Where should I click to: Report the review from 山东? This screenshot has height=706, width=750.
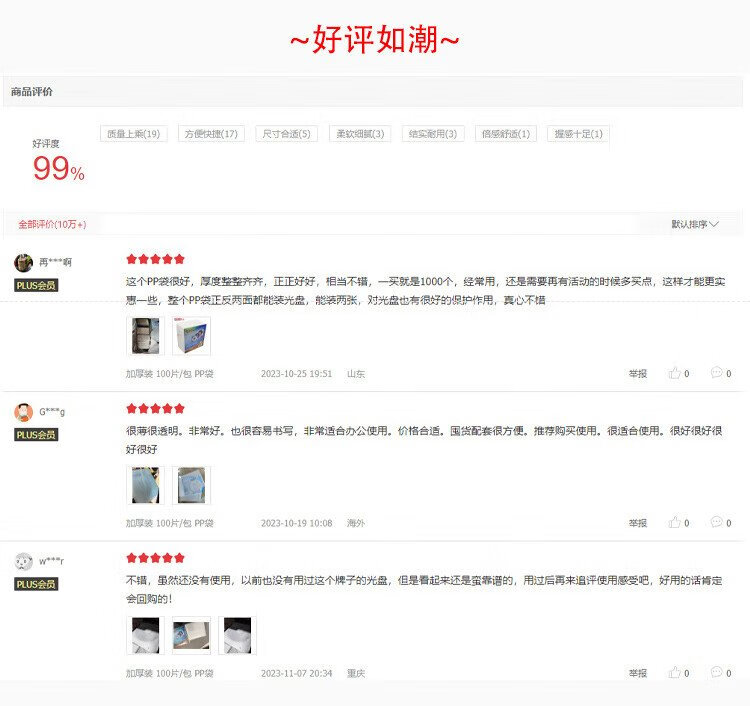click(x=638, y=374)
